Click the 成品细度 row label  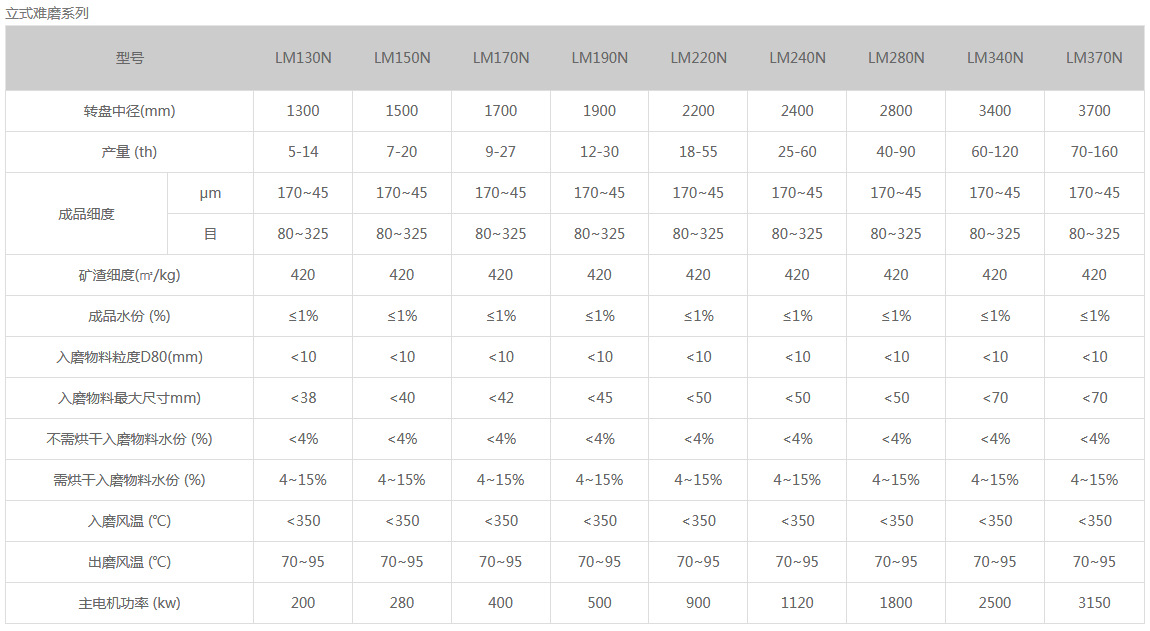(87, 213)
